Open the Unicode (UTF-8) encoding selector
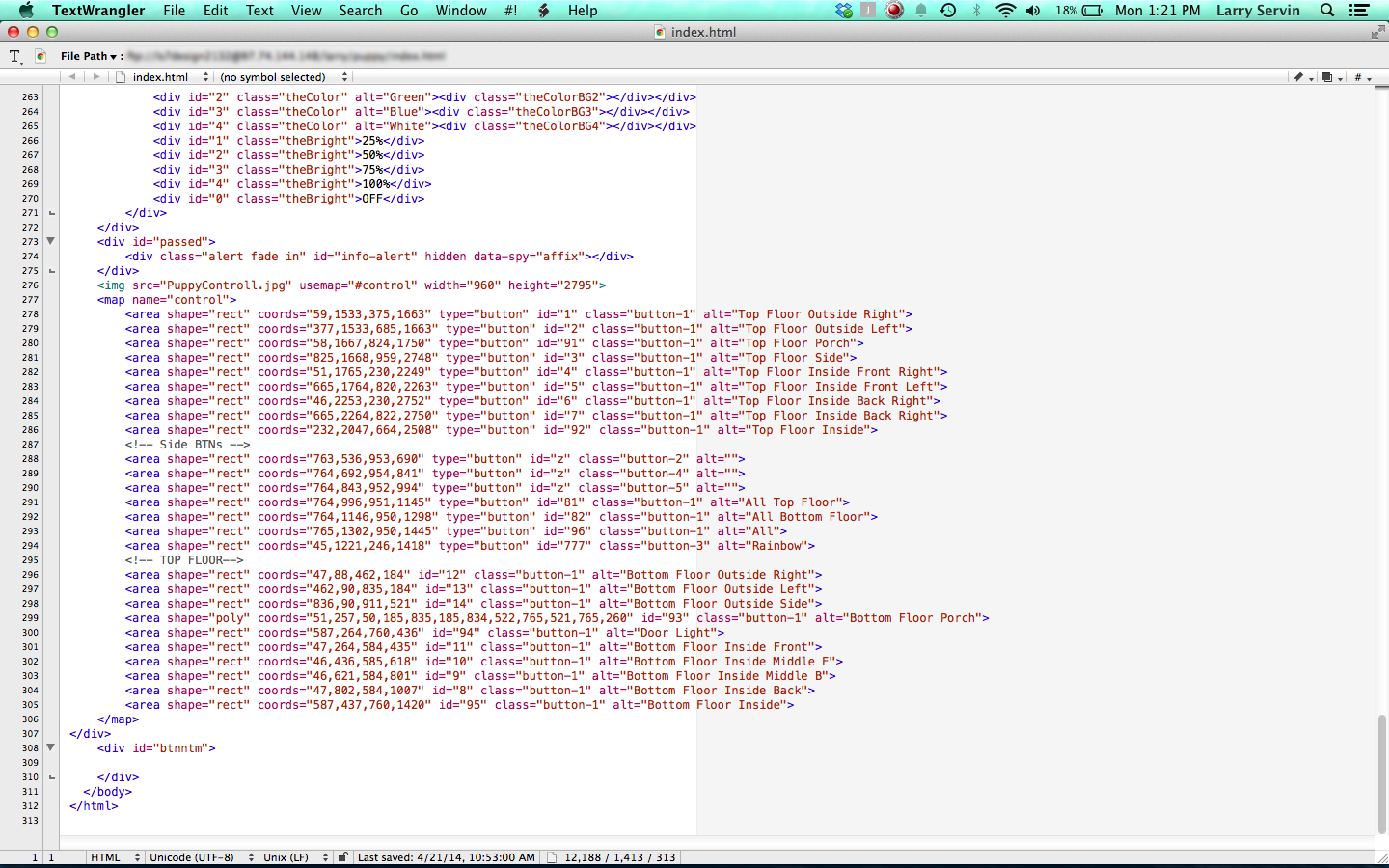 [x=201, y=857]
